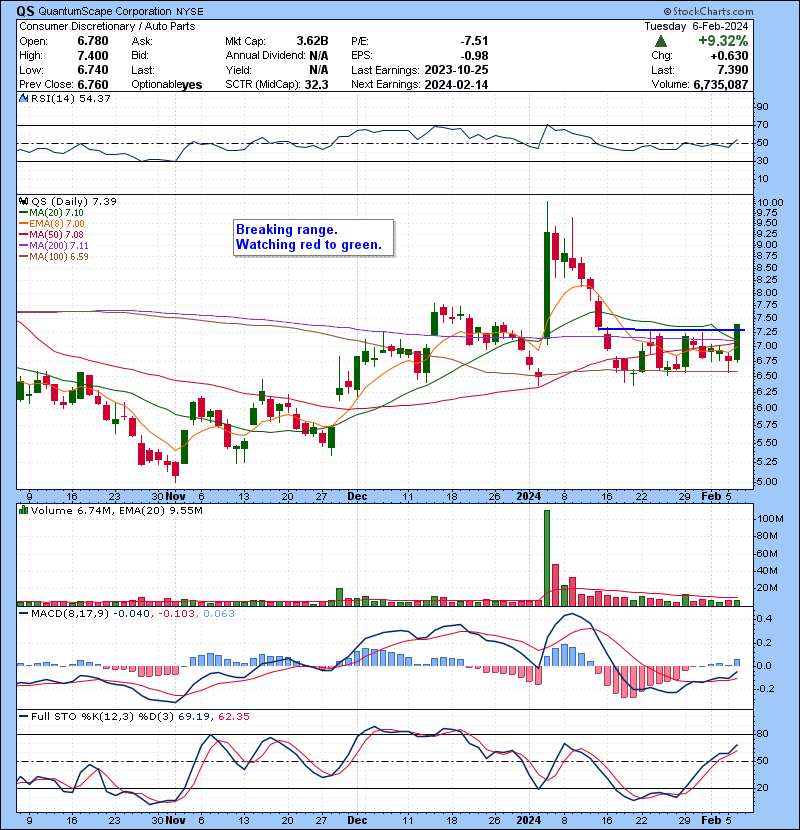Click the EPS value -0.98
Image resolution: width=800 pixels, height=830 pixels.
tap(474, 56)
